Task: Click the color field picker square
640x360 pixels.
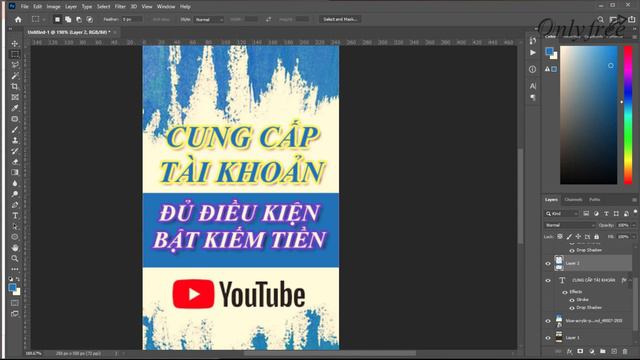Action: coord(589,115)
